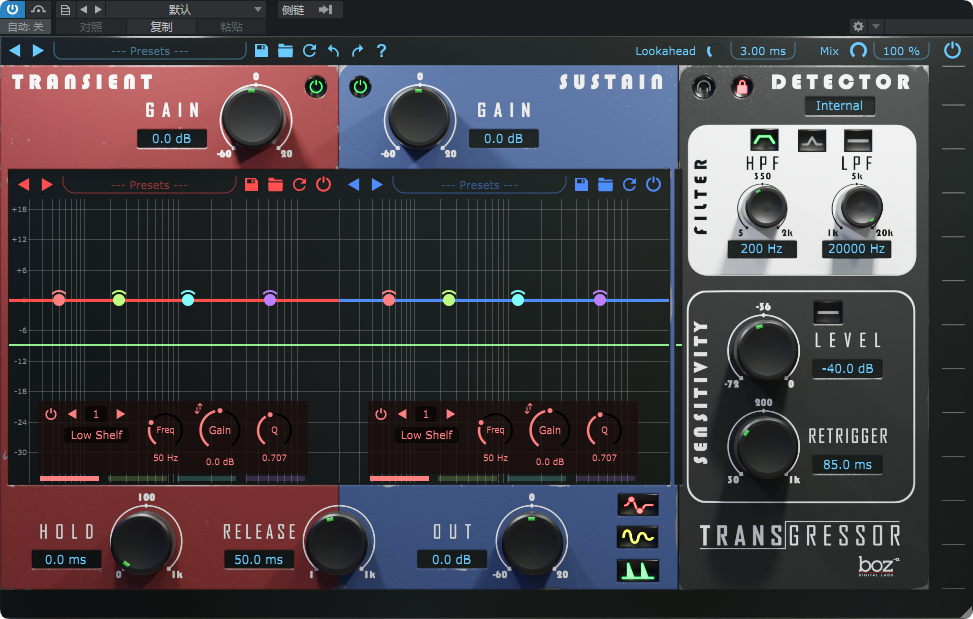Click the 粘贴 paste button
The image size is (973, 619).
[231, 27]
